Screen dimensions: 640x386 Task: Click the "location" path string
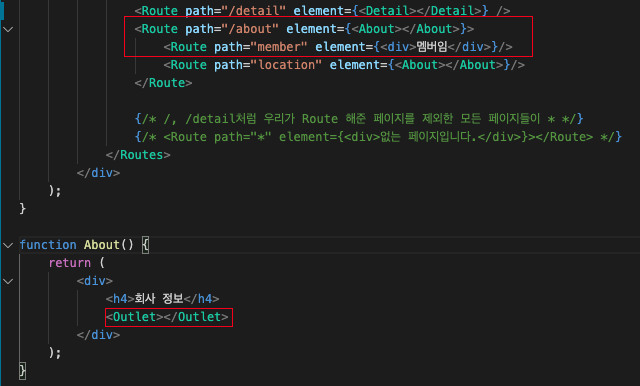(x=286, y=65)
